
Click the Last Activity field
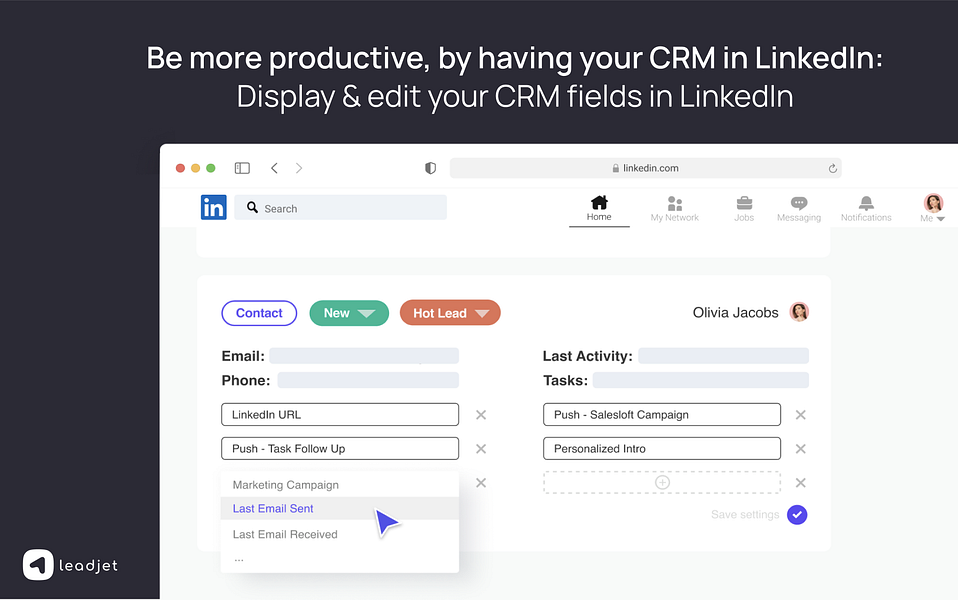coord(723,356)
